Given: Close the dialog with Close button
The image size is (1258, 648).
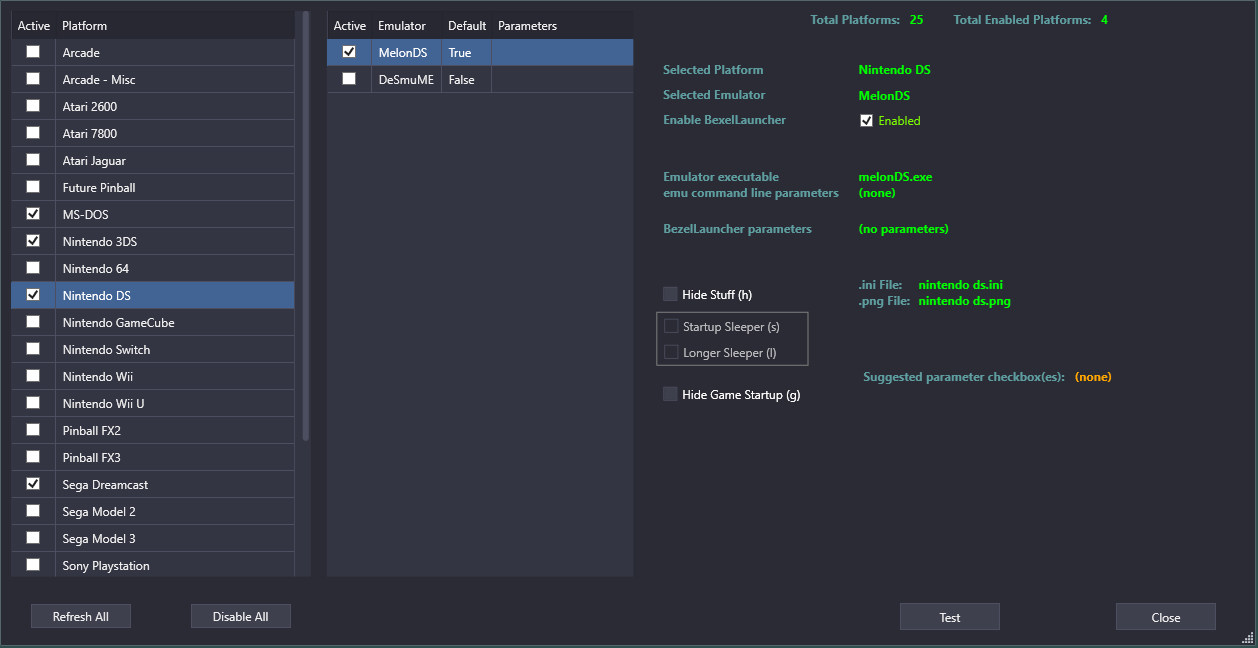Looking at the screenshot, I should (x=1165, y=617).
